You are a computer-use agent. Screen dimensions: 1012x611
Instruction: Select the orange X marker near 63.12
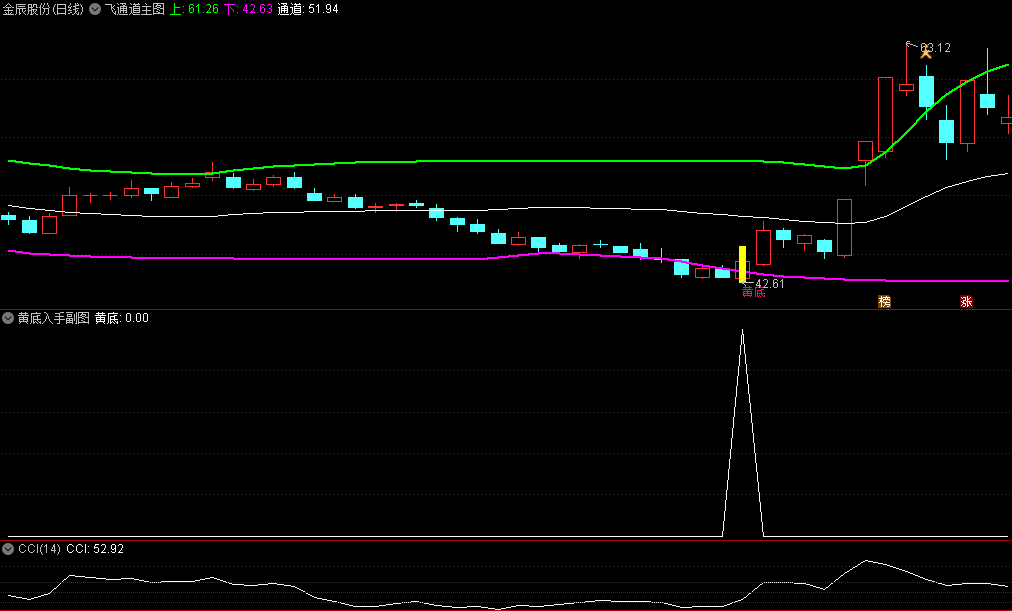926,53
